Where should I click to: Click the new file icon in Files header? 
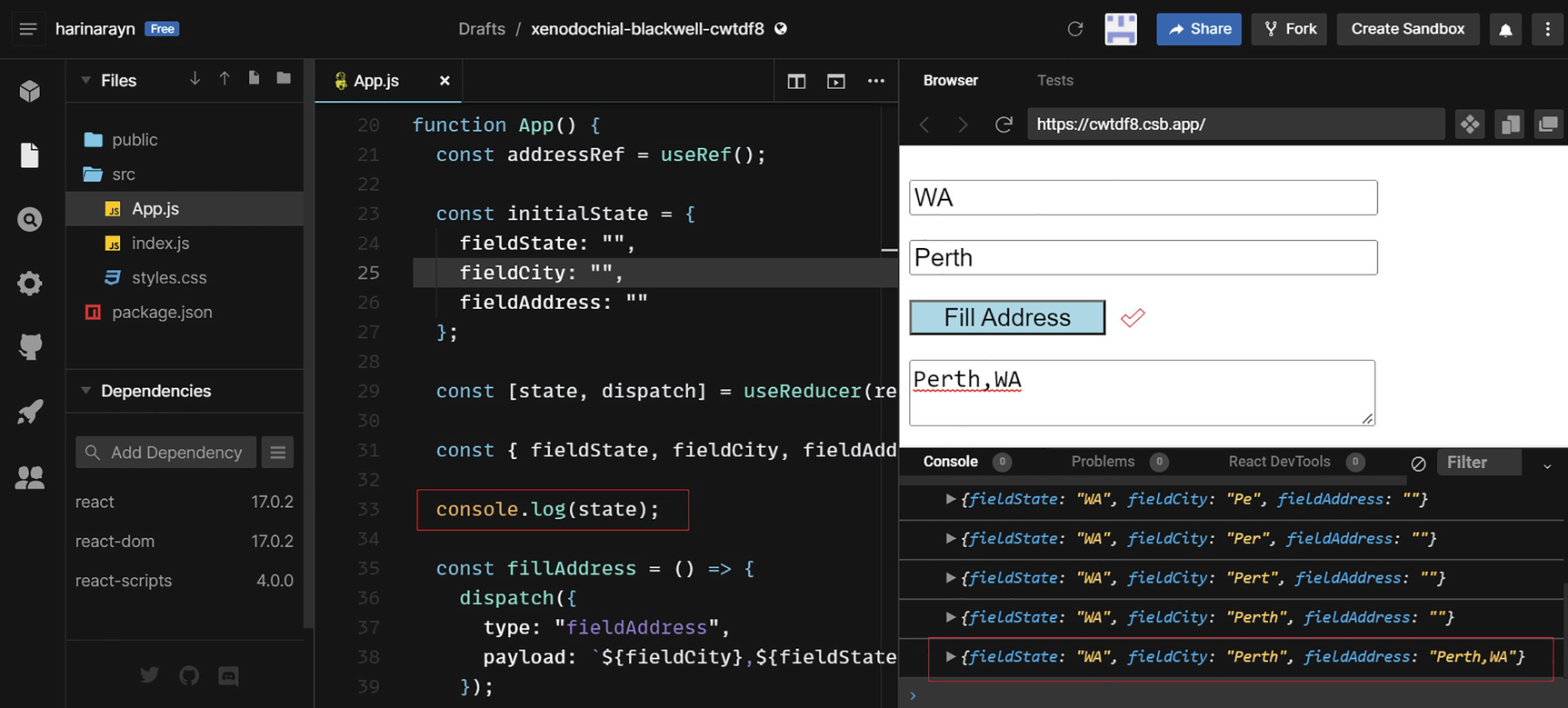coord(254,79)
